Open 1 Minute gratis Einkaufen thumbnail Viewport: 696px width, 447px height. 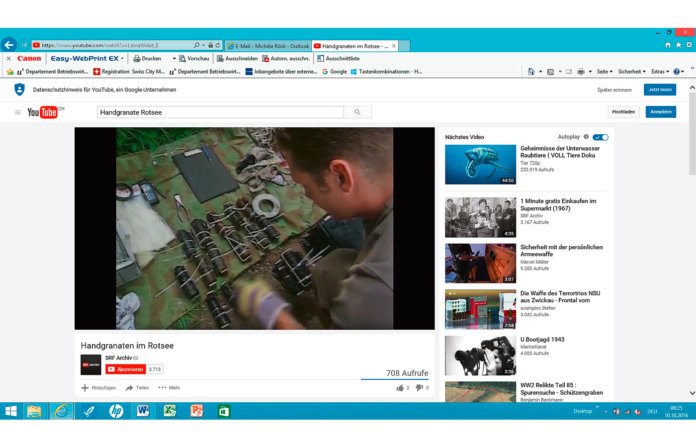480,217
